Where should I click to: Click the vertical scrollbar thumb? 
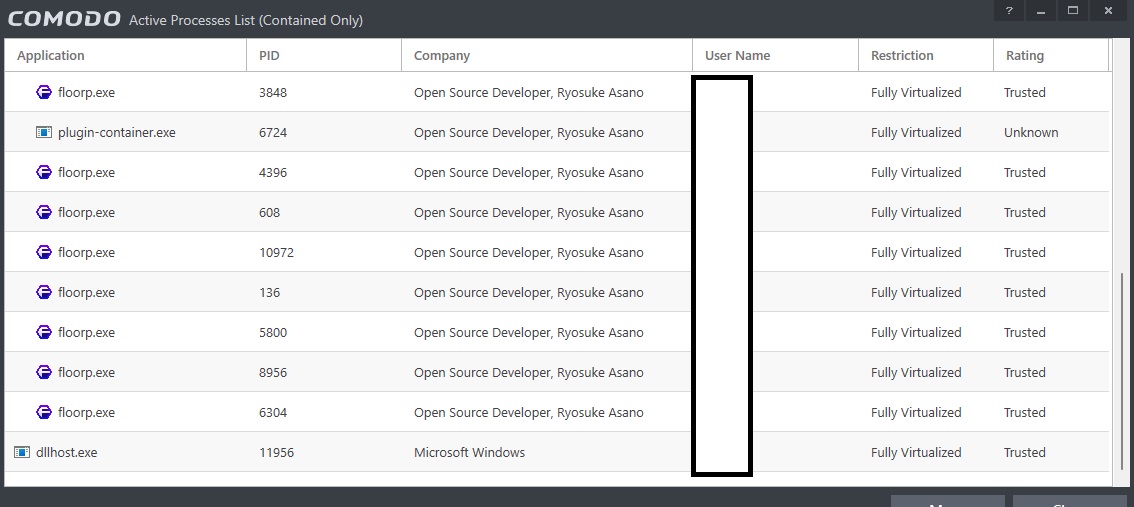pos(1123,372)
